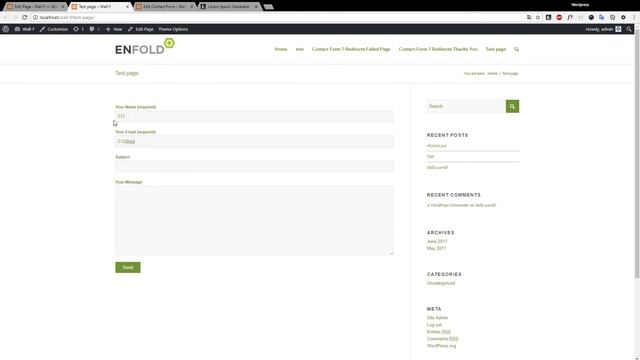The image size is (640, 360).
Task: Open the Comments RSS link
Action: pyautogui.click(x=442, y=339)
